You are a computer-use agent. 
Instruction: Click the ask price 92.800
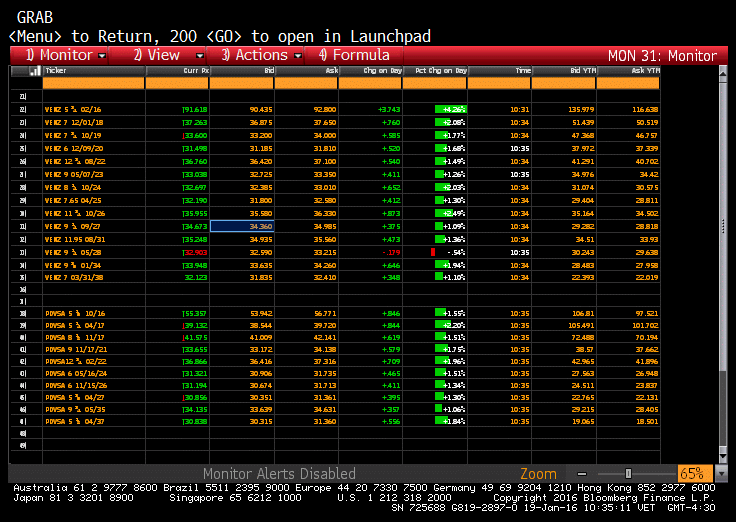pos(325,109)
